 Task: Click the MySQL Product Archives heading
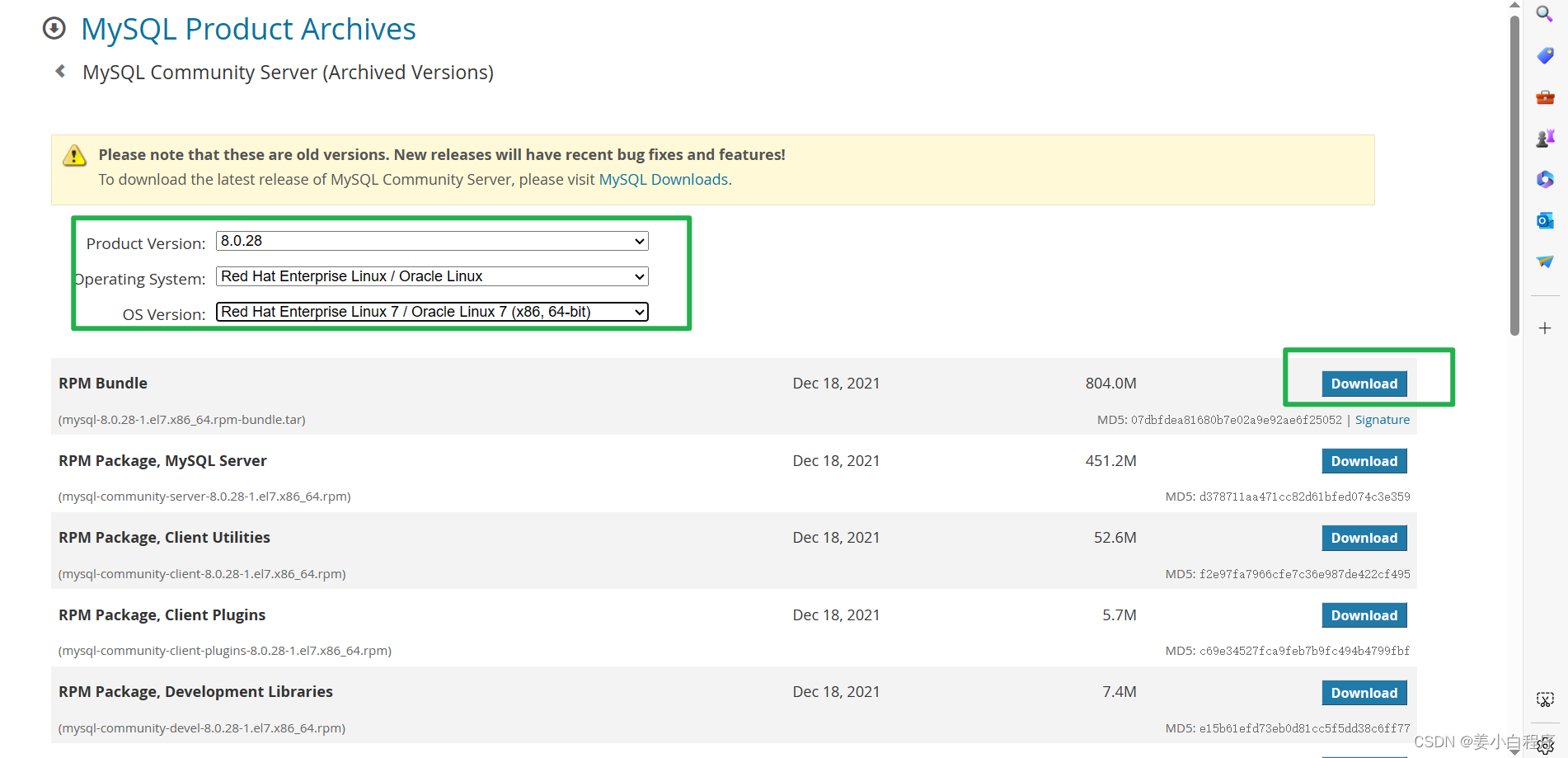tap(248, 29)
